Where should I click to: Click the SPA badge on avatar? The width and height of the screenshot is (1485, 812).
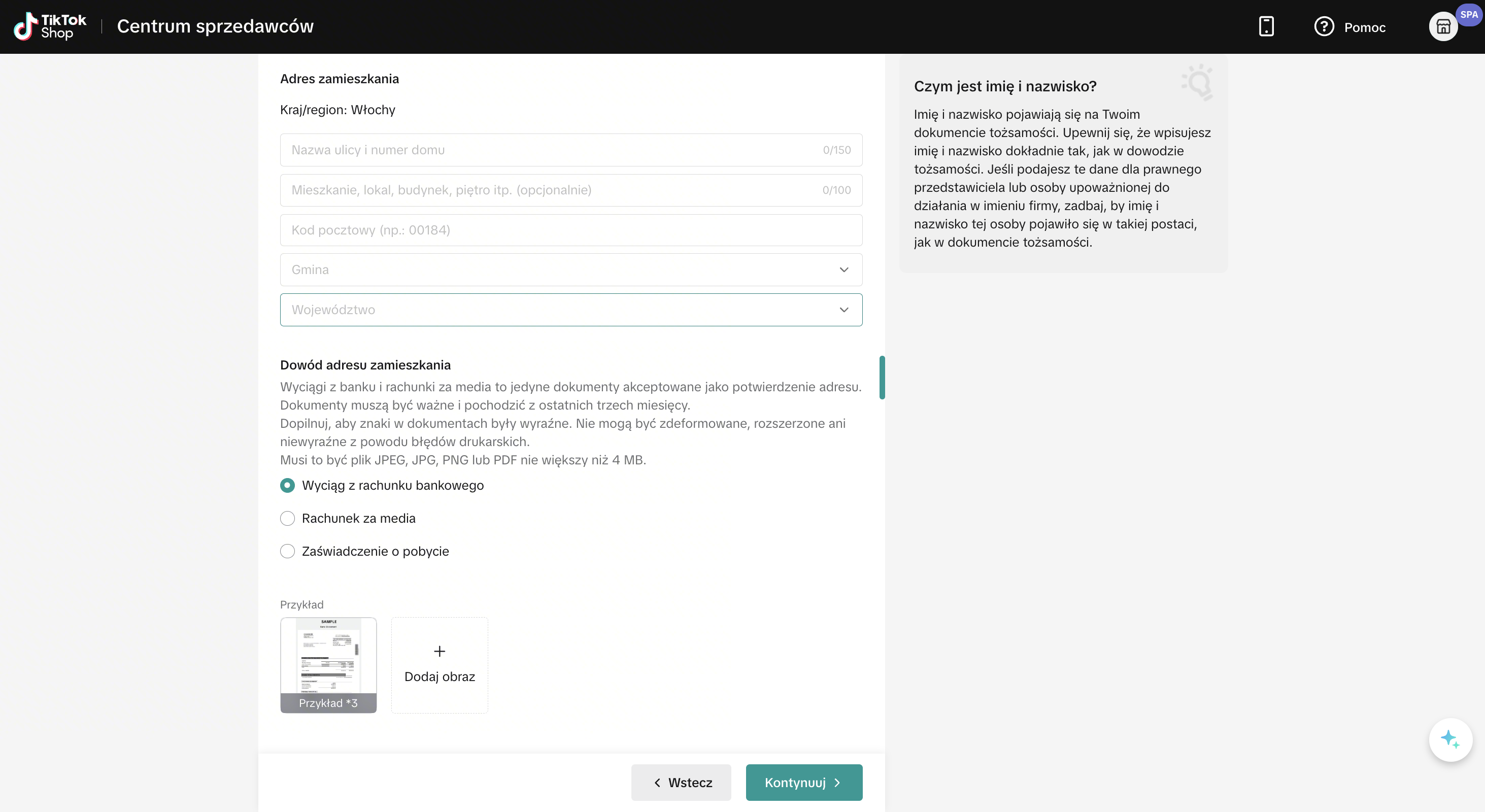(1469, 14)
